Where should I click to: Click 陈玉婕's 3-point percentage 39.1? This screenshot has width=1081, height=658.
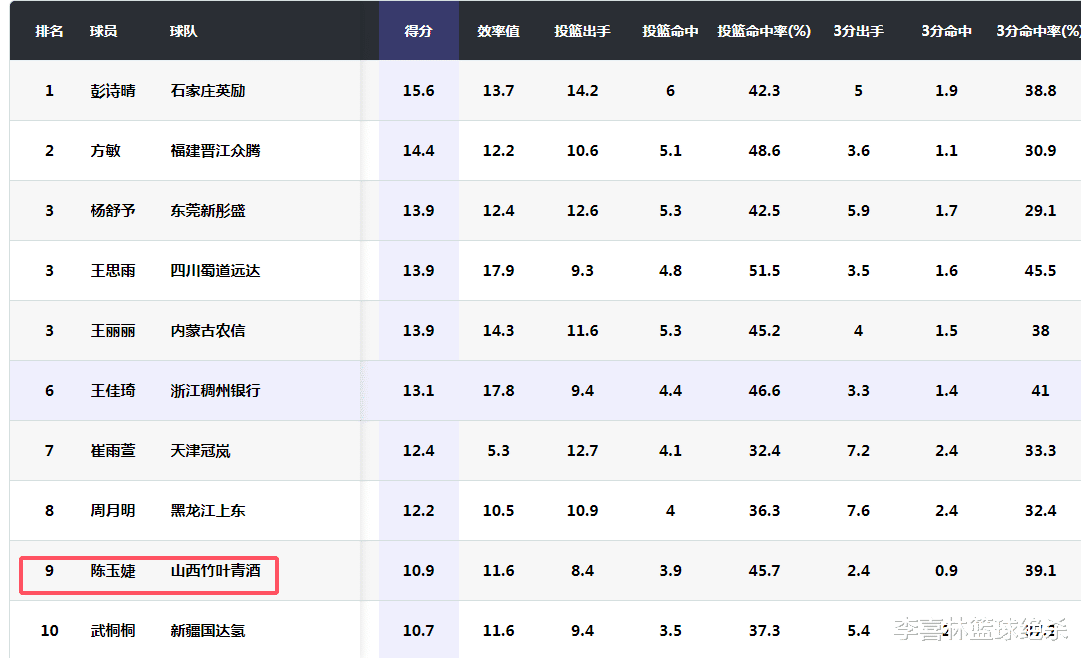point(1040,571)
